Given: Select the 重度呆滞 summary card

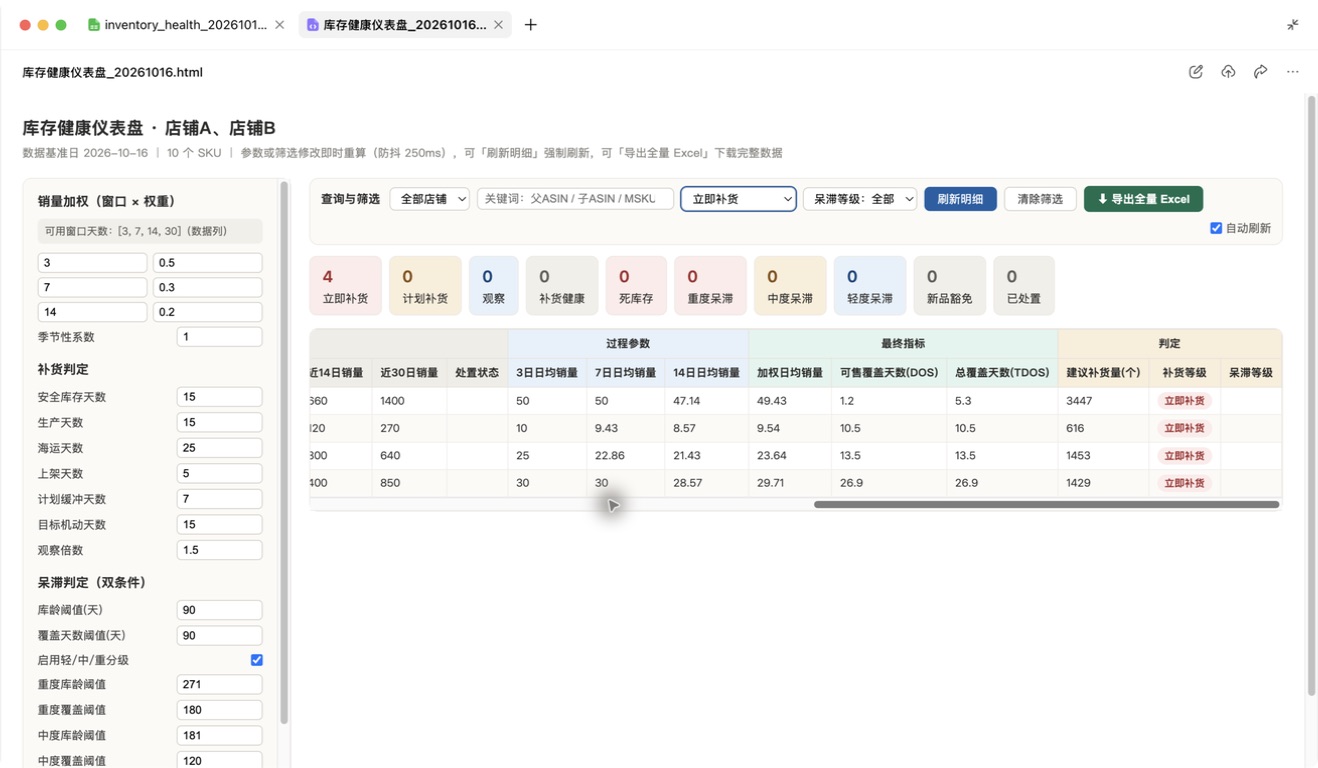Looking at the screenshot, I should pos(710,286).
